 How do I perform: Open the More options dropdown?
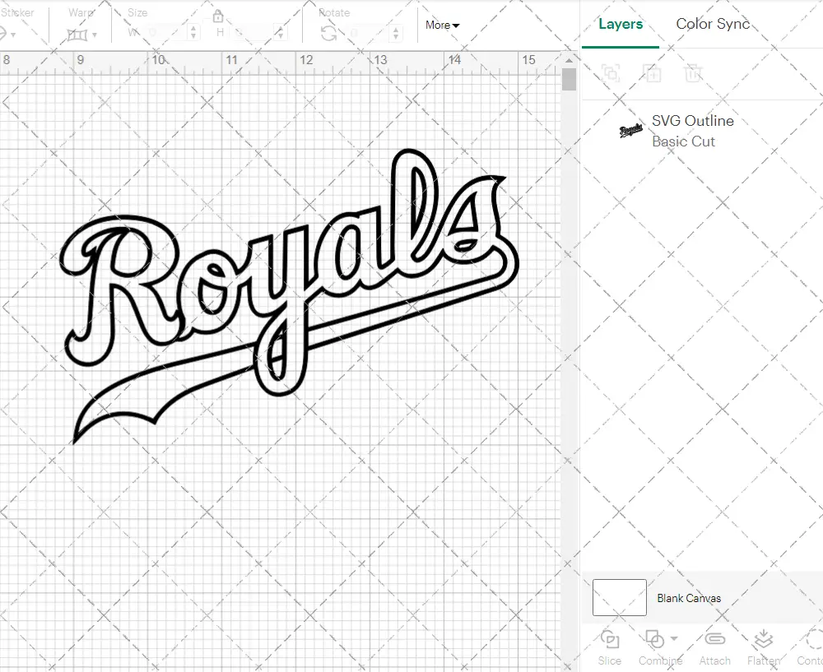click(x=441, y=25)
